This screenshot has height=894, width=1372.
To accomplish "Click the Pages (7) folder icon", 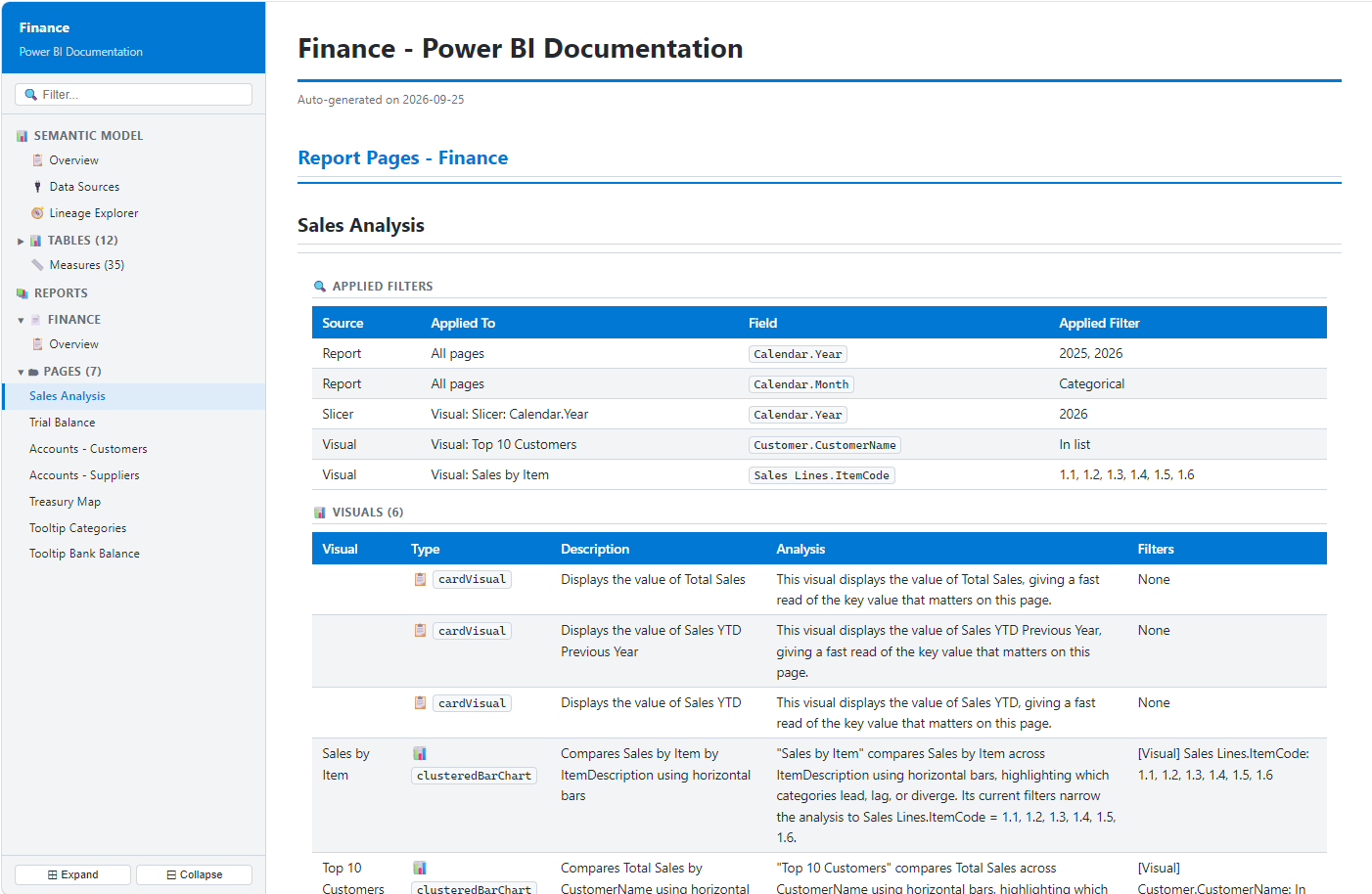I will click(x=33, y=372).
